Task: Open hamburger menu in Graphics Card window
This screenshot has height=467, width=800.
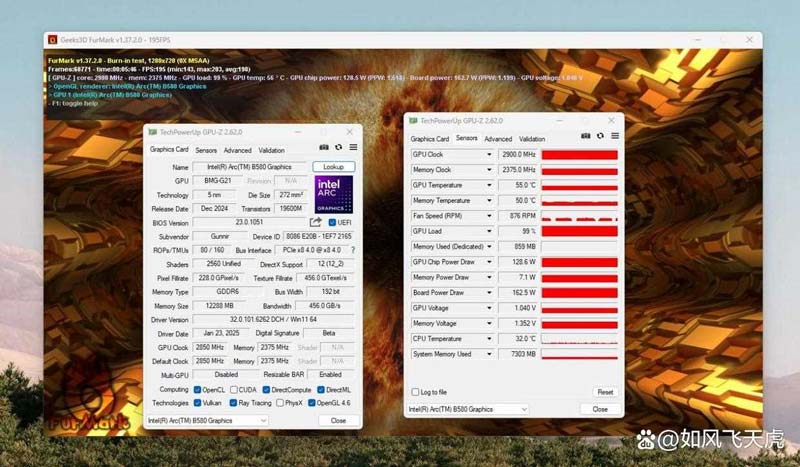Action: pyautogui.click(x=352, y=147)
